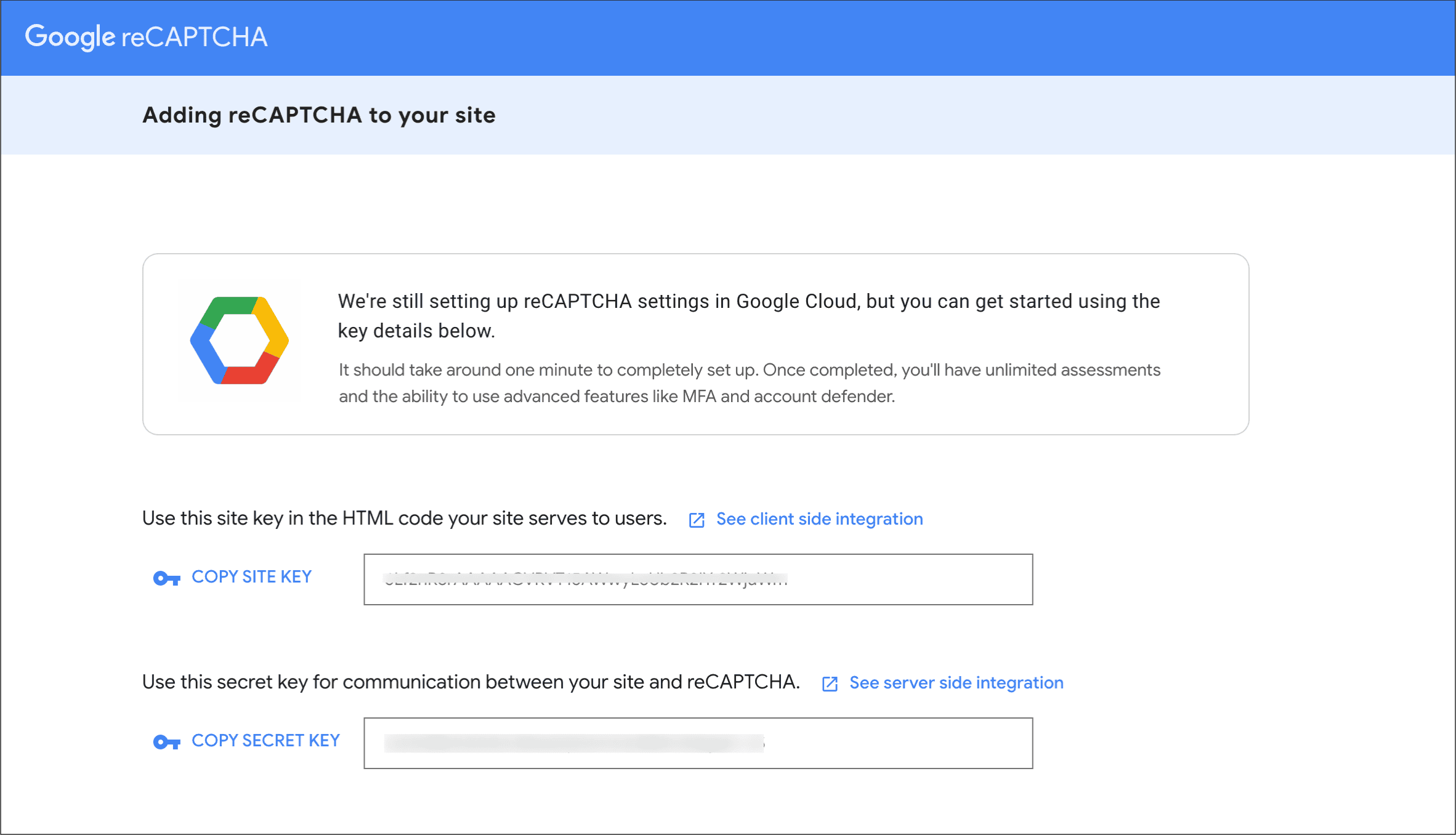Viewport: 1456px width, 835px height.
Task: Click the reCAPTCHA word in blue header
Action: [195, 37]
